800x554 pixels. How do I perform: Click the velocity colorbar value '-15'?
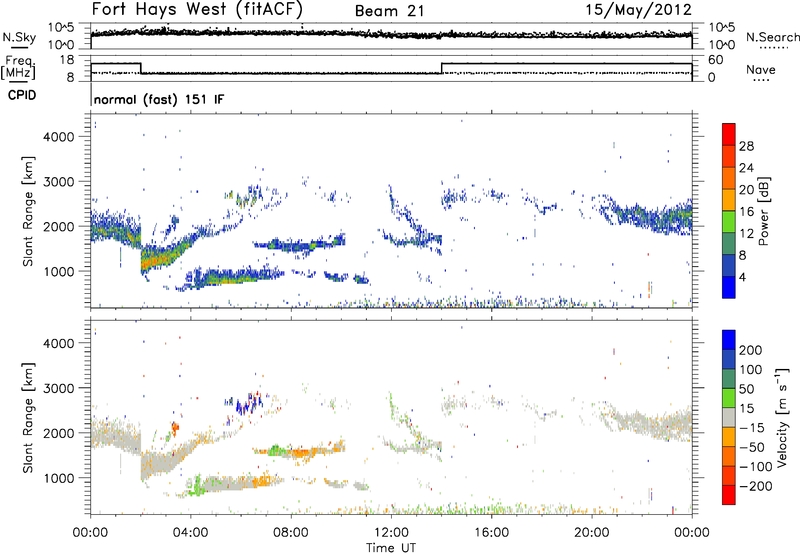(x=752, y=428)
